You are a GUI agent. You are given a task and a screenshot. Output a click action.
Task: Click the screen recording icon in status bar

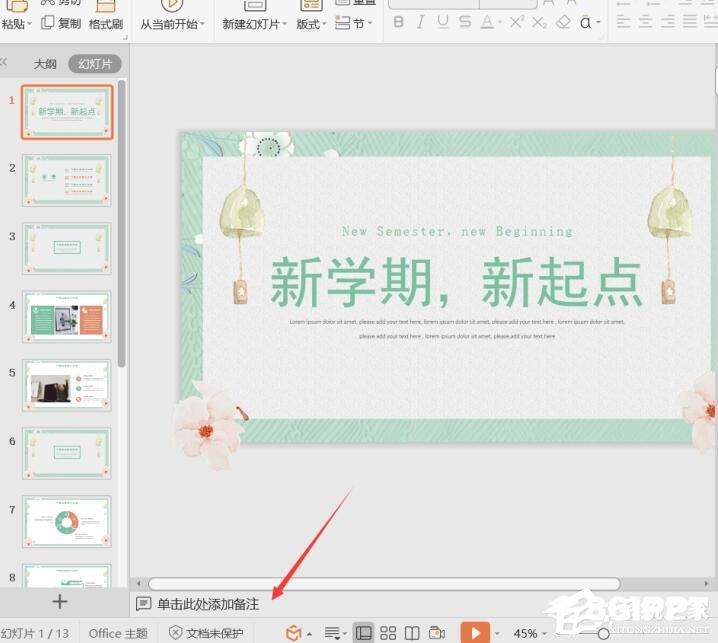436,633
